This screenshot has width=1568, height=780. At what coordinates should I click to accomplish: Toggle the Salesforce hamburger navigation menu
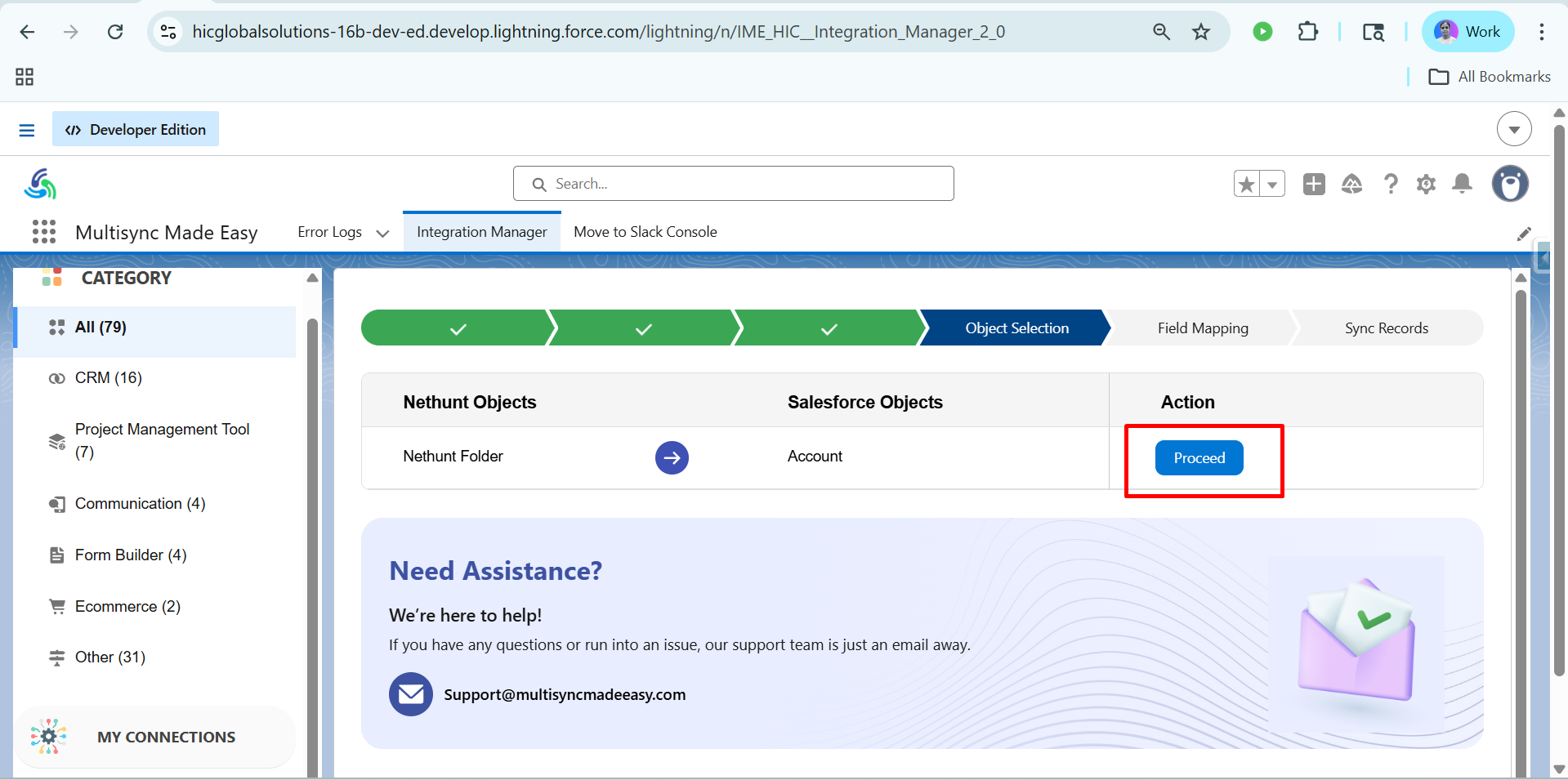tap(27, 130)
